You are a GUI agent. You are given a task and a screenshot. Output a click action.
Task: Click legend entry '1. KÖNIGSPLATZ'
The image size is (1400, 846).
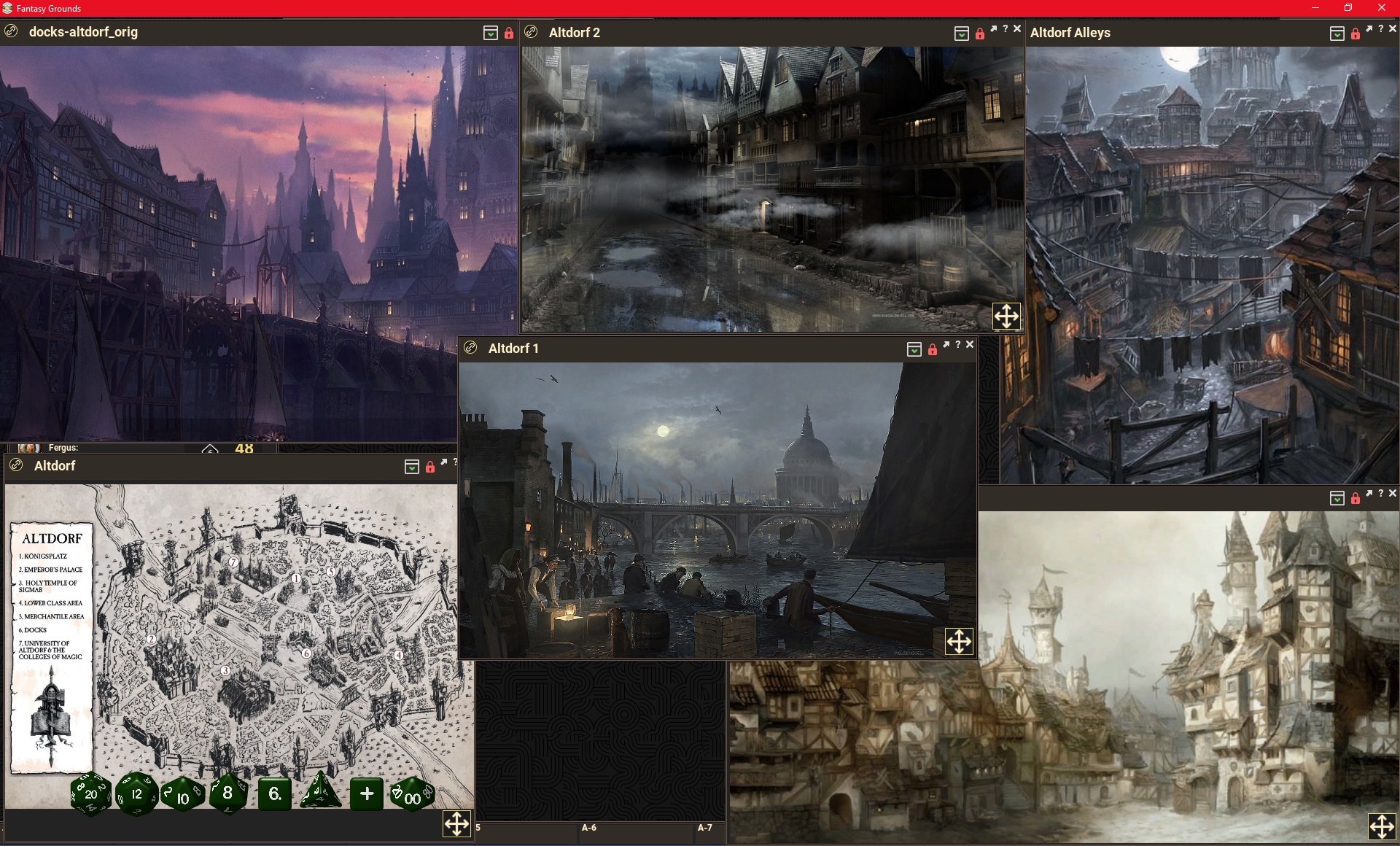click(x=42, y=556)
